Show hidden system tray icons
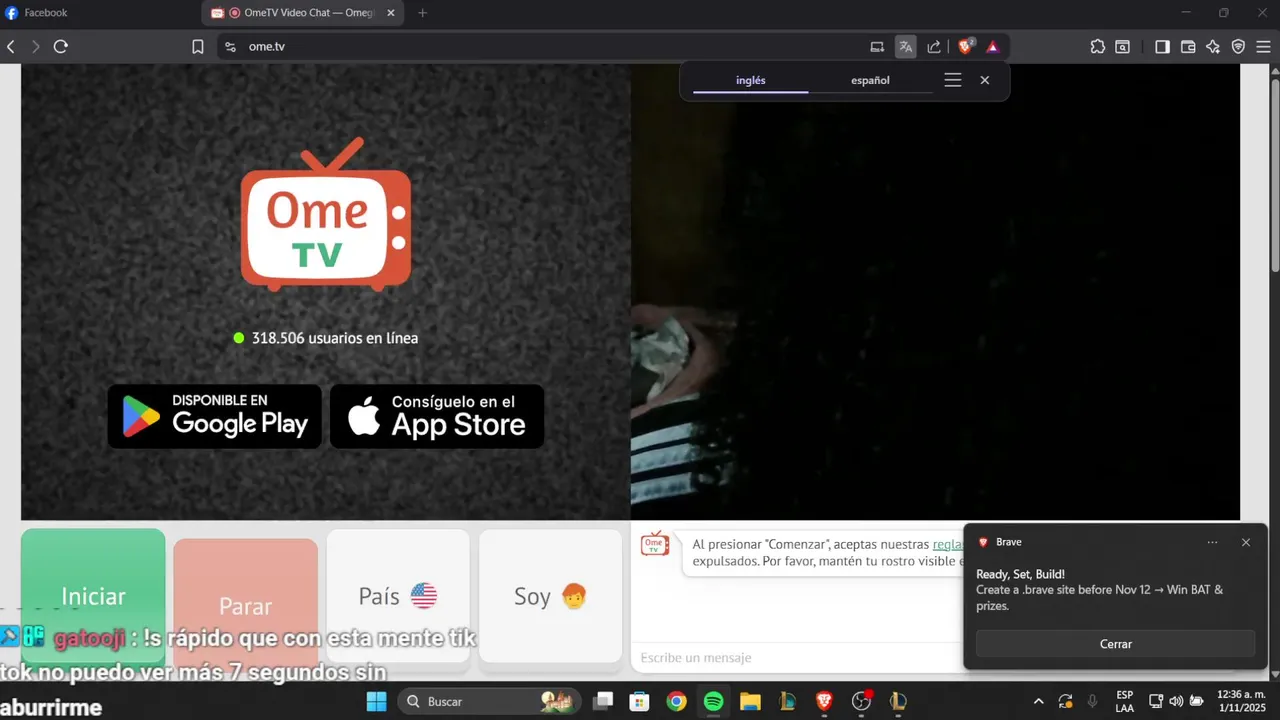Screen dimensions: 1280x720 pyautogui.click(x=1038, y=701)
